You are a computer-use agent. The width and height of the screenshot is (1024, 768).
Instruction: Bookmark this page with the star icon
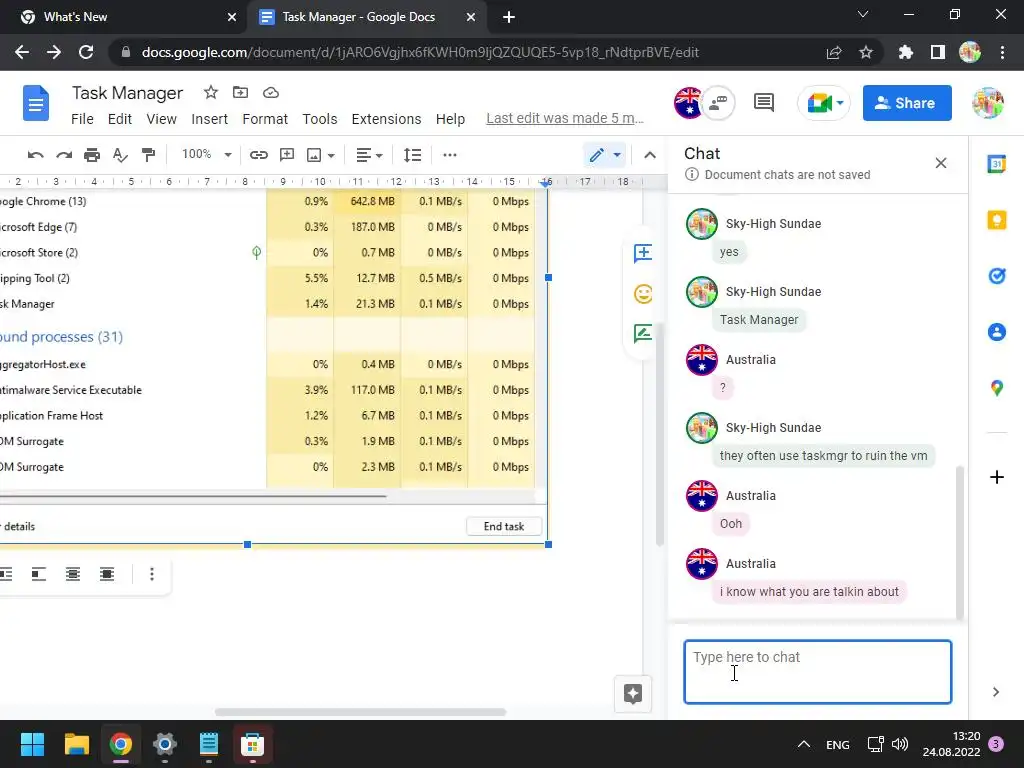point(866,52)
